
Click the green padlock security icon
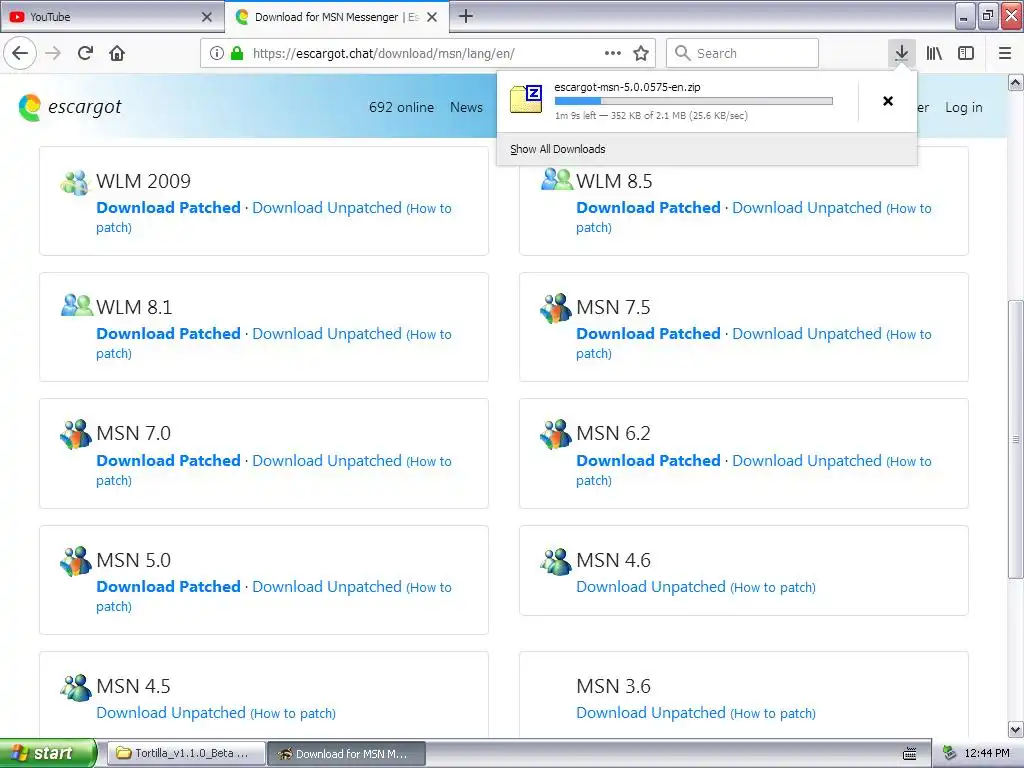(x=237, y=53)
